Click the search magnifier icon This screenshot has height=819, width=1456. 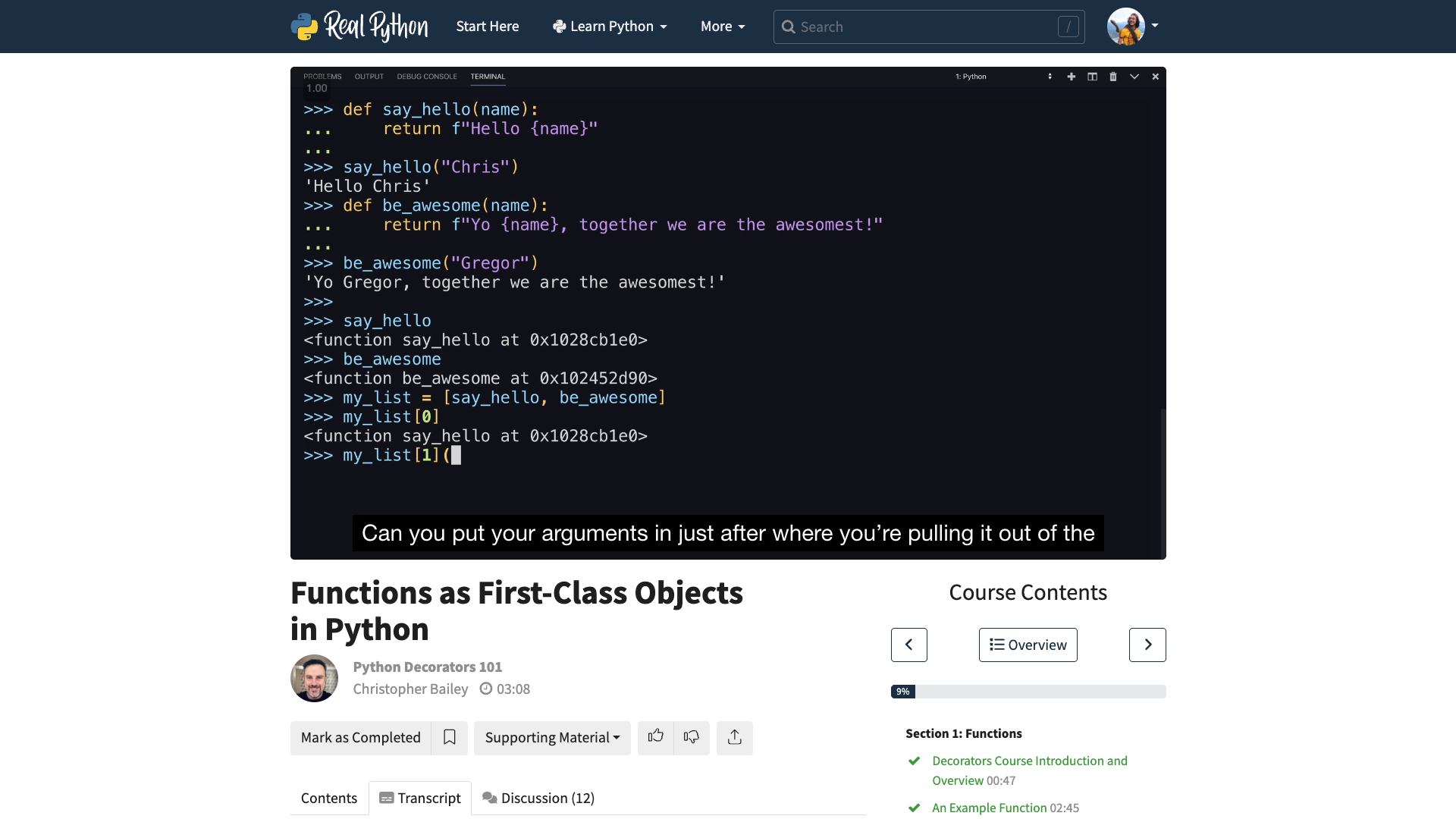click(x=789, y=27)
